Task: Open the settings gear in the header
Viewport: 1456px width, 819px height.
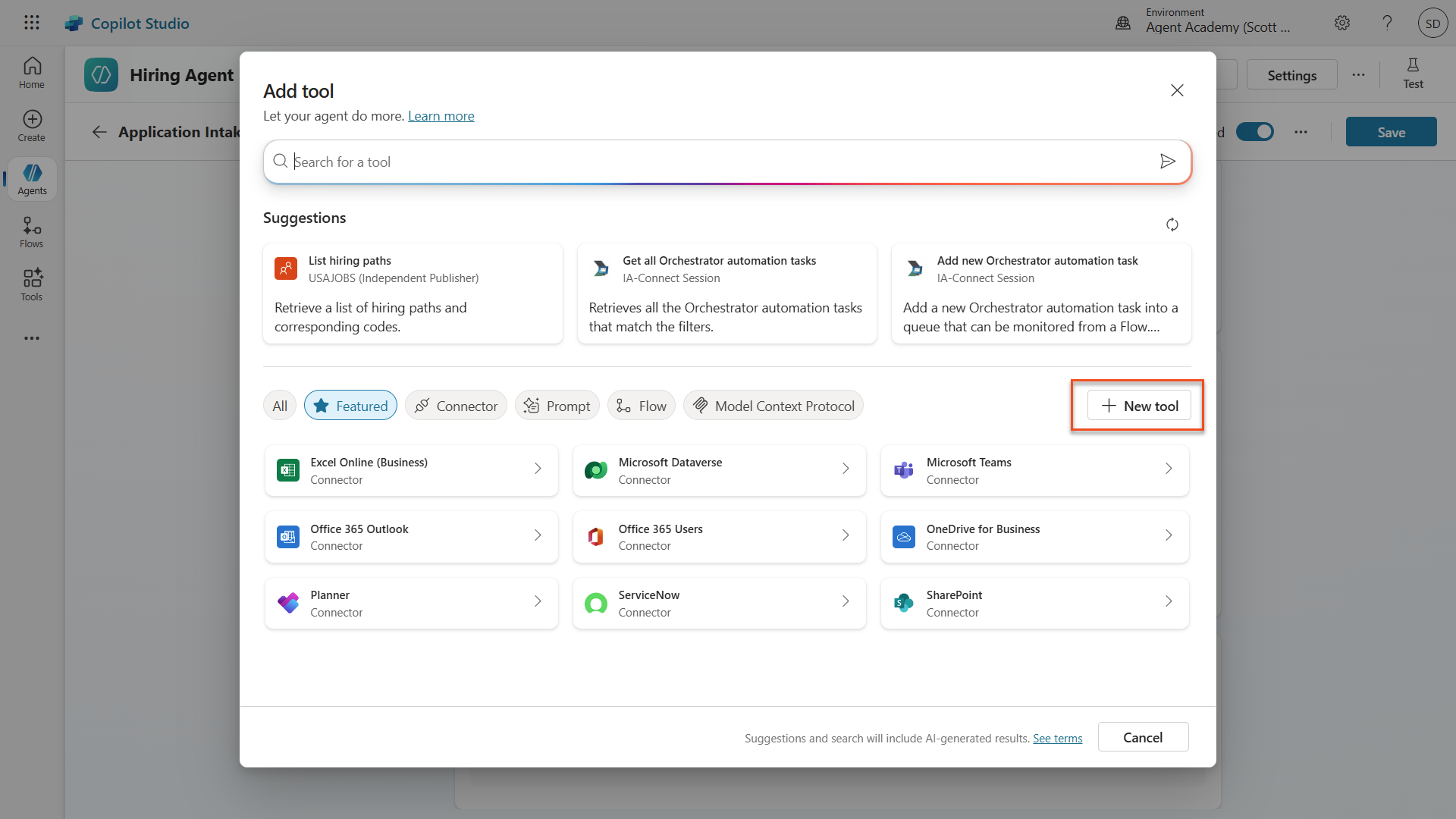Action: (1342, 23)
